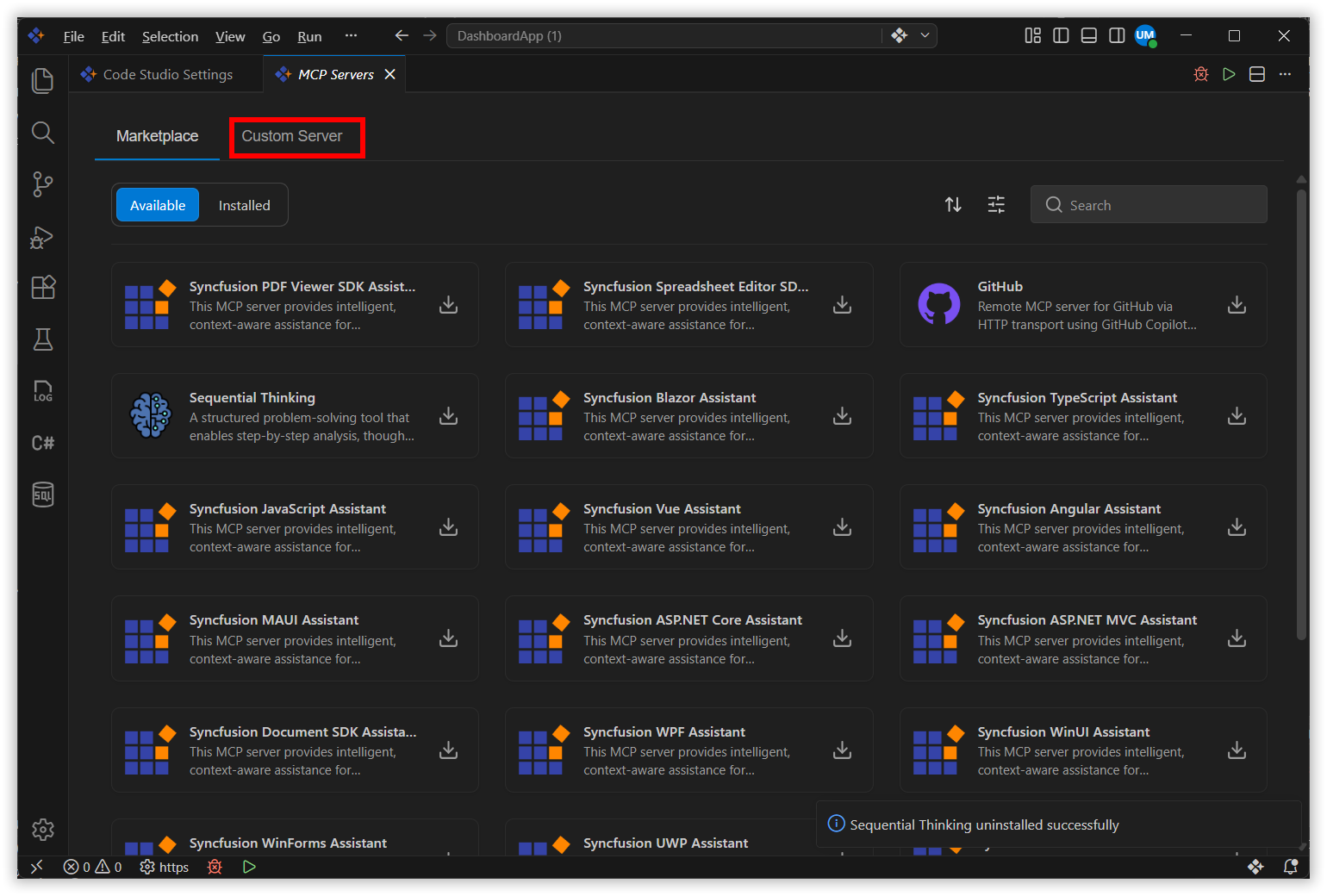Install the Syncfusion ASP.NET MVC Assistant server
The image size is (1327, 896).
pos(1237,638)
